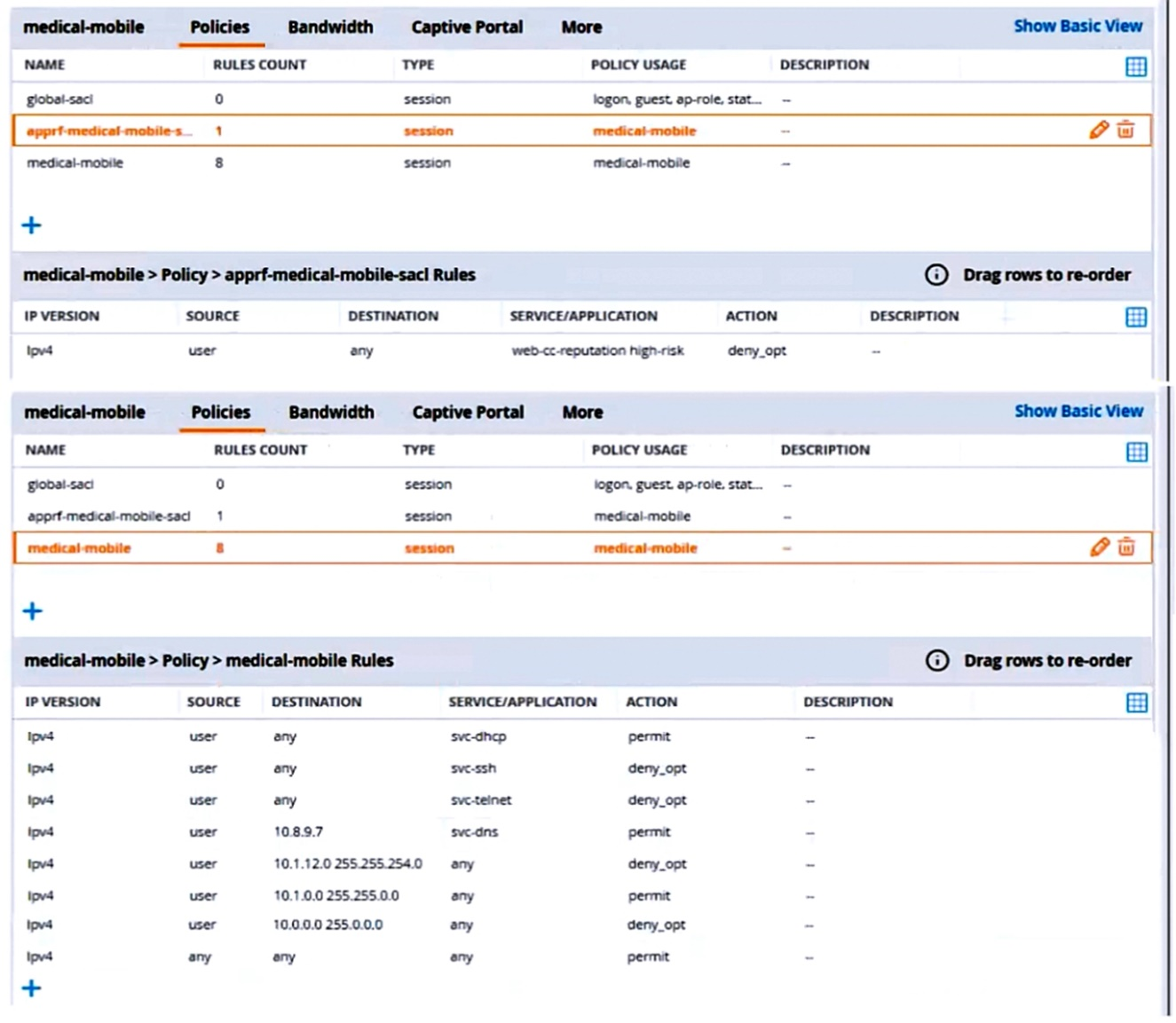Click info icon in apprf-medical-mobile-sacl Rules title bar
Screen dimensions: 1176x1023
click(936, 275)
